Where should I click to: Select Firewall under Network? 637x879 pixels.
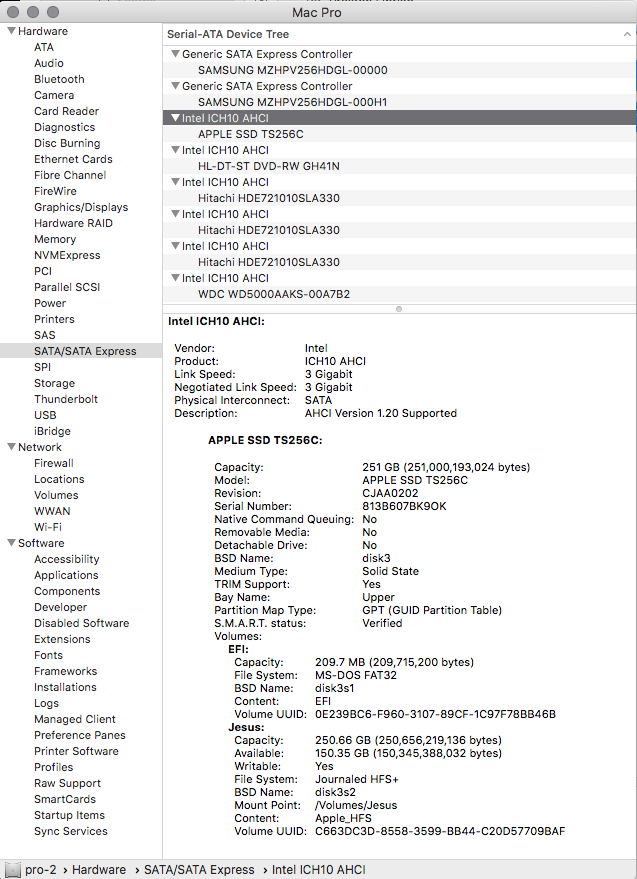tap(53, 462)
